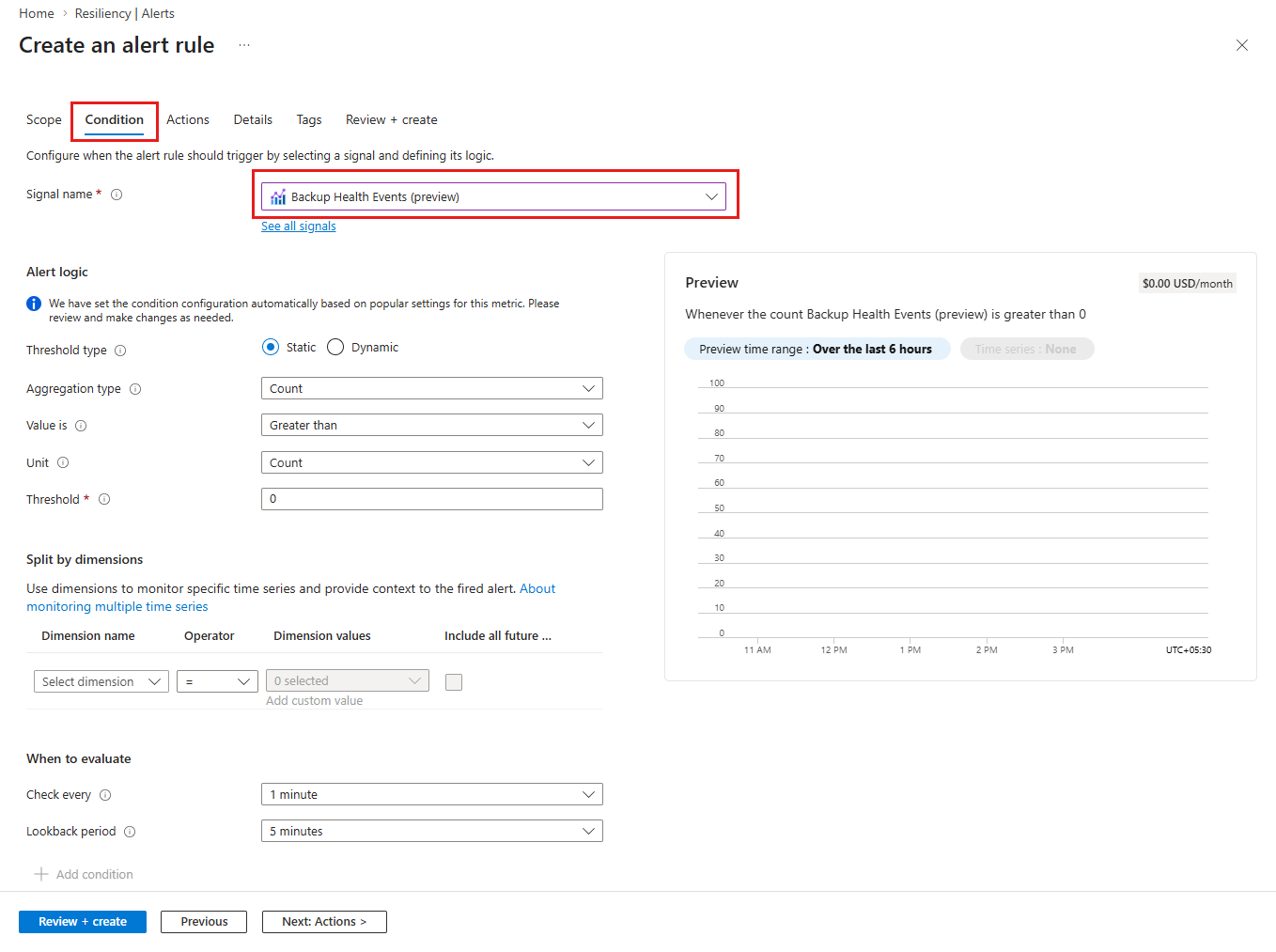Click the Backup Health Events signal chart icon

tap(278, 196)
